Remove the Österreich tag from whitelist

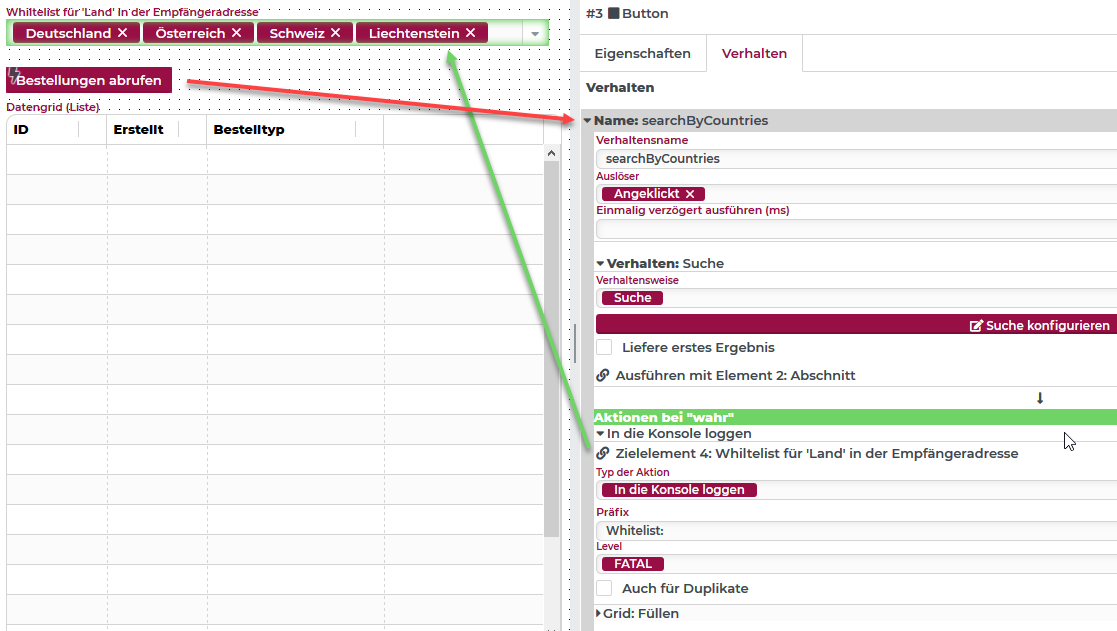click(236, 33)
